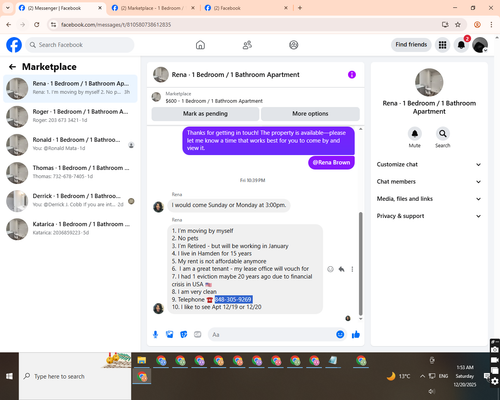Bookmark this page with the star icon
The height and width of the screenshot is (400, 500).
[458, 24]
